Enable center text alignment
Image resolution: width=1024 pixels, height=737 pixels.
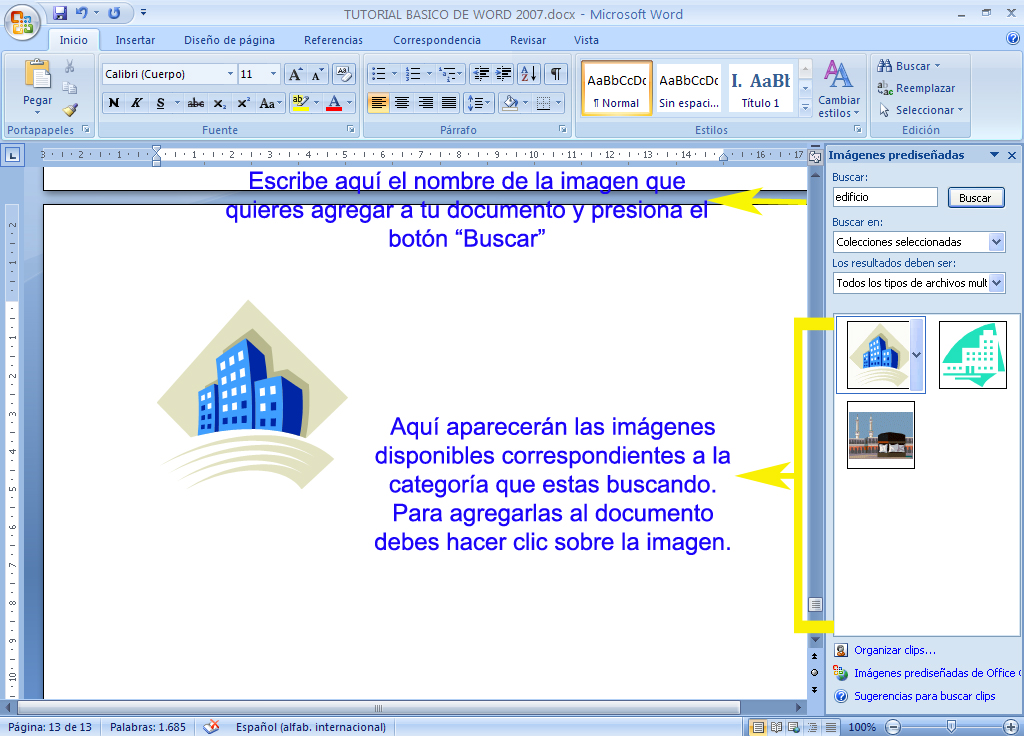(402, 103)
